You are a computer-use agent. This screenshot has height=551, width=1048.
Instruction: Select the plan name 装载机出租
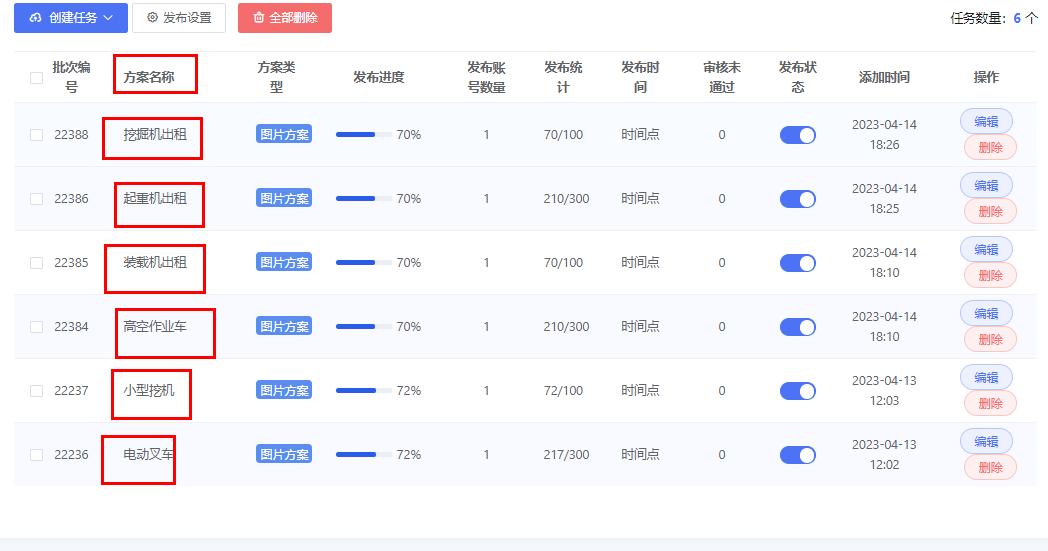click(x=155, y=262)
